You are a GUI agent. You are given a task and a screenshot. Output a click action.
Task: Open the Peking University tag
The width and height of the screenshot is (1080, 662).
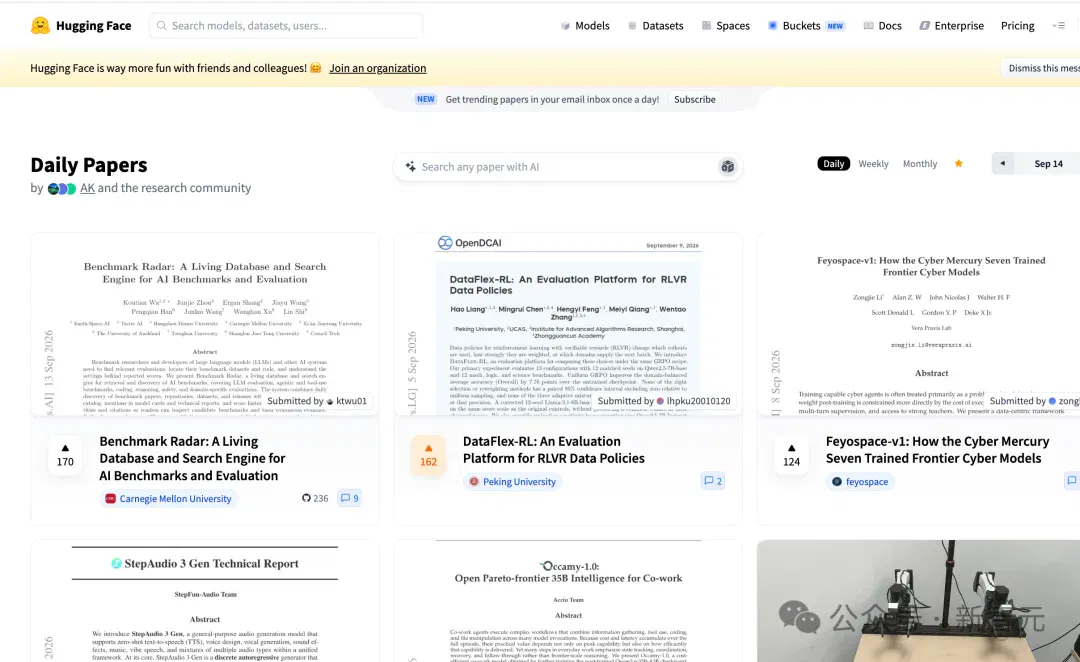512,482
